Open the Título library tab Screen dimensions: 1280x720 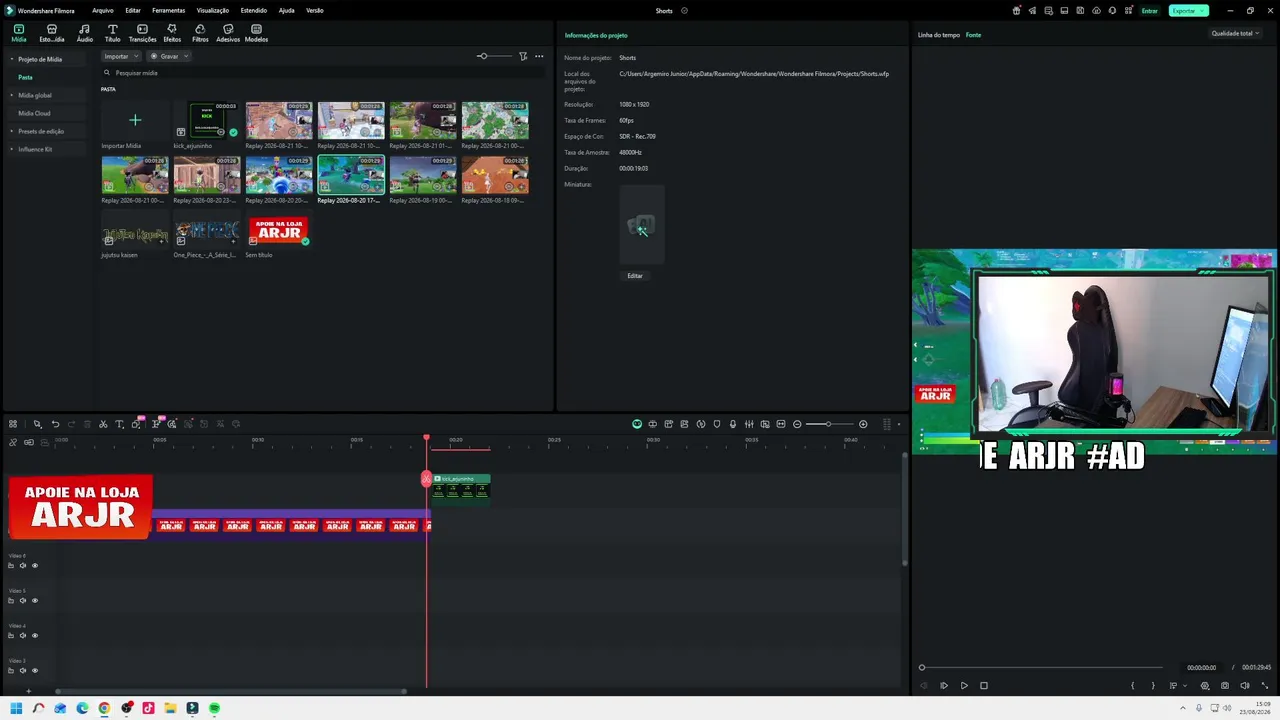coord(112,33)
